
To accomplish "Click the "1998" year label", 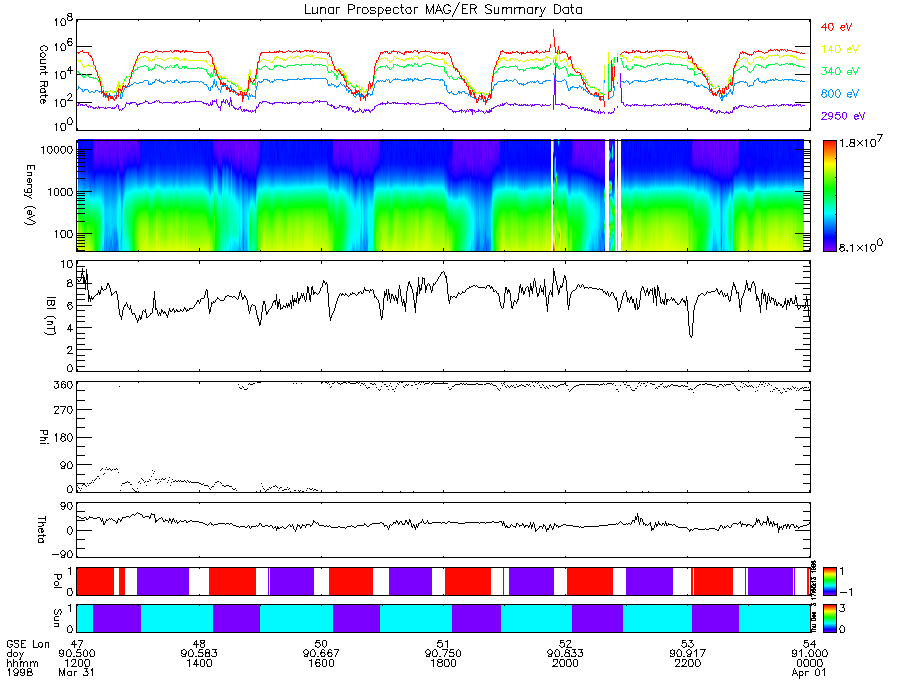I will (20, 672).
